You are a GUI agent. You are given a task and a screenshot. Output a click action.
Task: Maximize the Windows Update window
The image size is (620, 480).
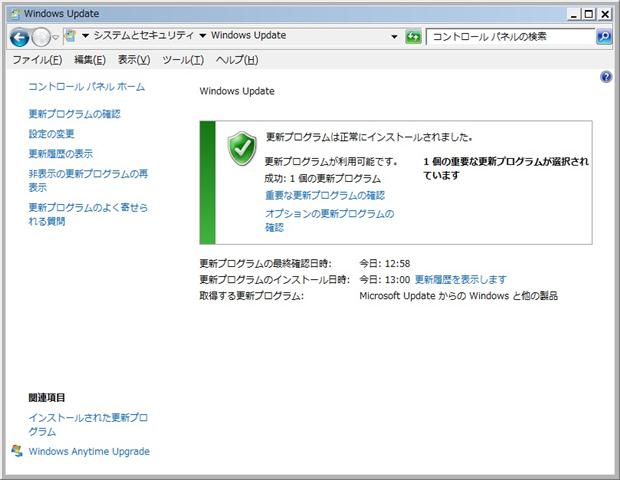(588, 15)
